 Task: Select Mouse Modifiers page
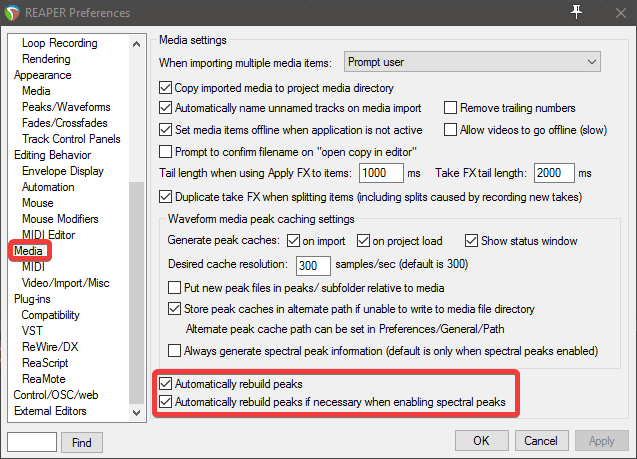point(60,219)
